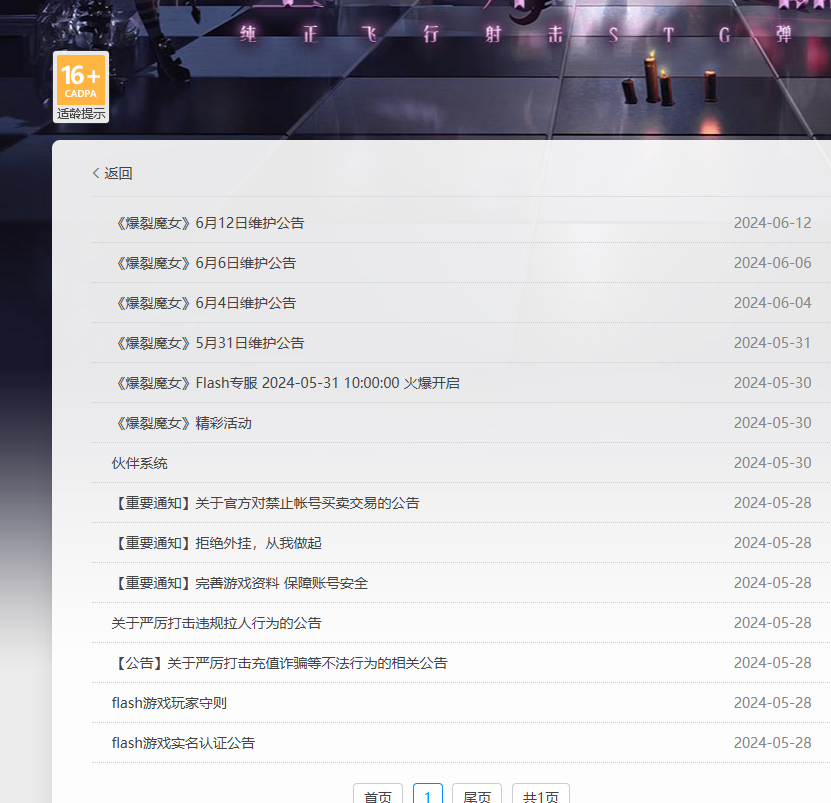The width and height of the screenshot is (831, 803).
Task: Open the 精彩活动 article
Action: coord(182,423)
